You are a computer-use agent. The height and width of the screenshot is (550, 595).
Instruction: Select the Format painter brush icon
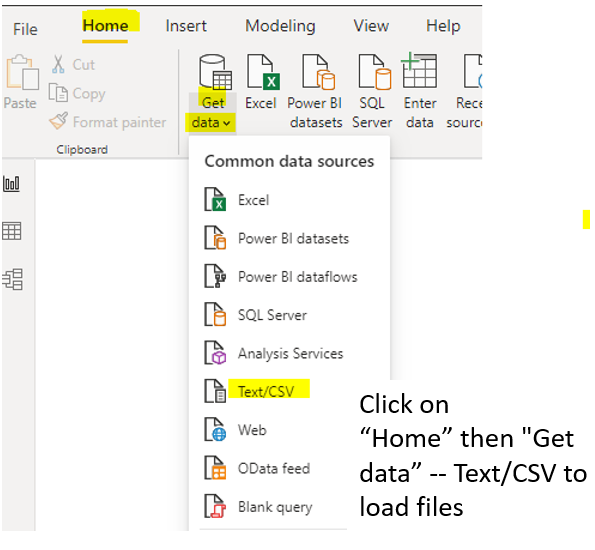coord(59,121)
